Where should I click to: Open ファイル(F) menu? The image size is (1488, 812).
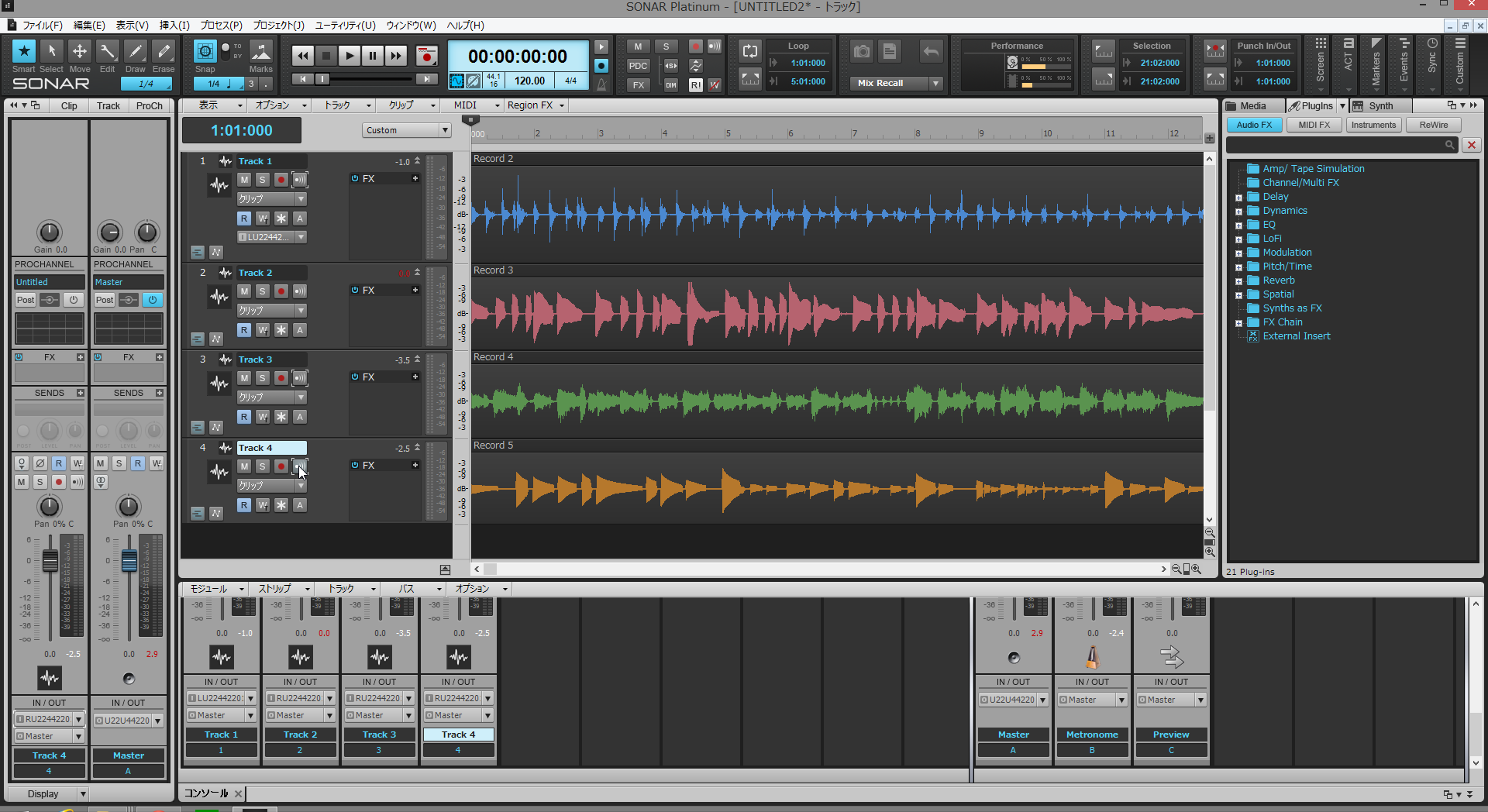[x=42, y=25]
